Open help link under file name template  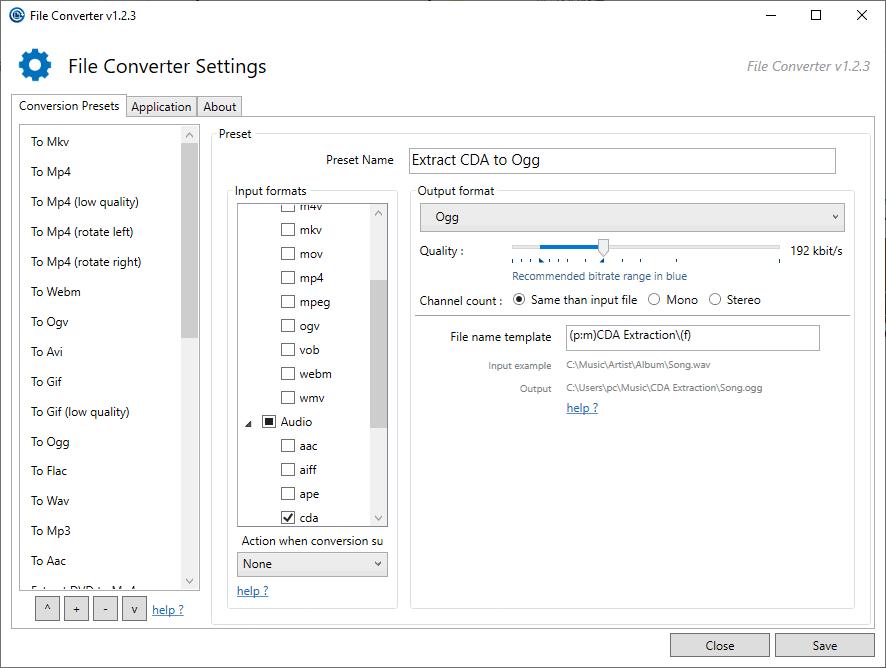(582, 408)
